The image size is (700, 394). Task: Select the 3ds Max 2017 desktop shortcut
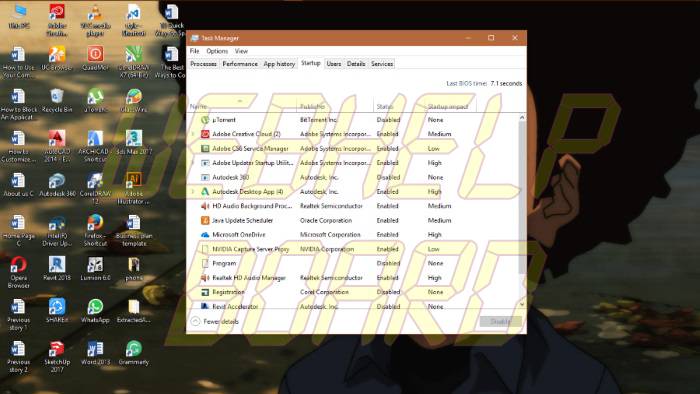(x=133, y=142)
